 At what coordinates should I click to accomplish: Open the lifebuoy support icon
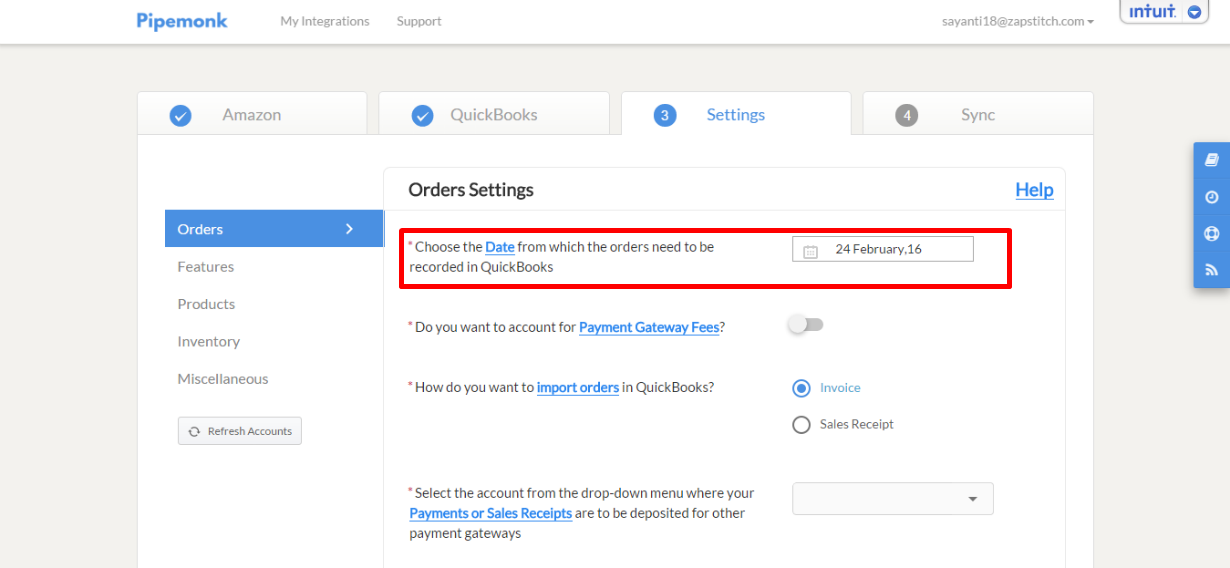pos(1212,234)
